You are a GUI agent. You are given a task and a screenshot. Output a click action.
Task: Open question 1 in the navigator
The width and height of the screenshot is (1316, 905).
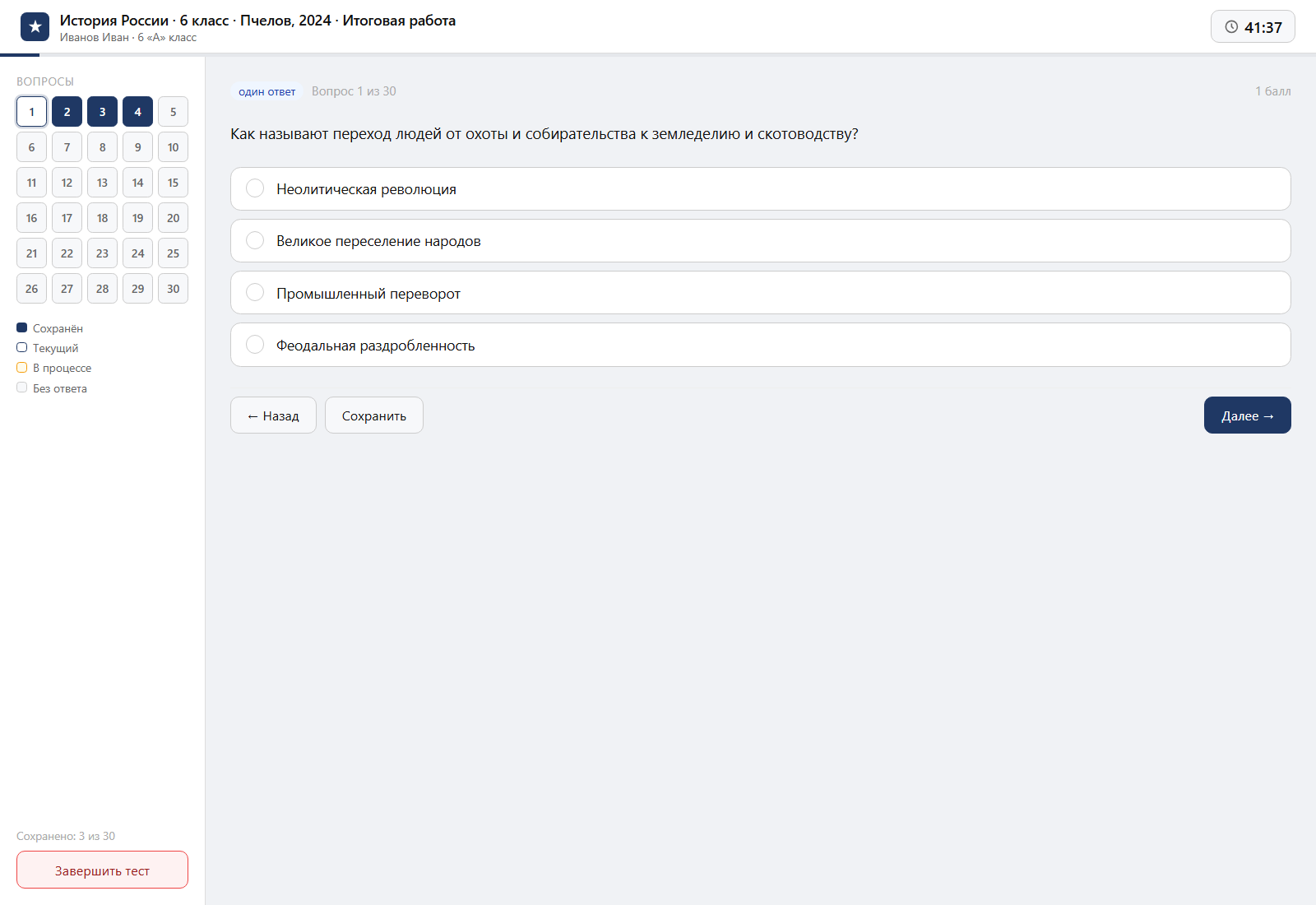(31, 112)
